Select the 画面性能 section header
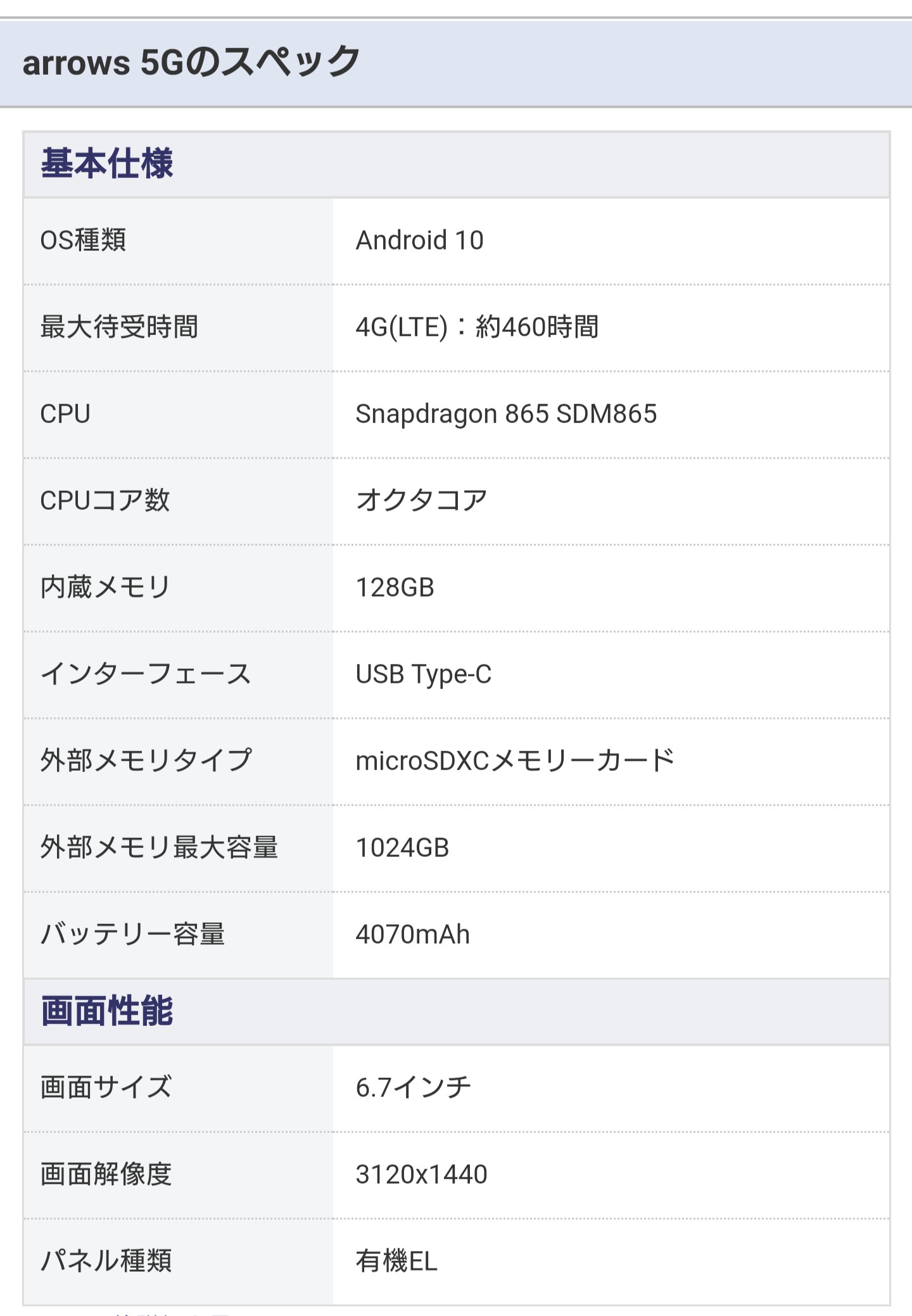912x1316 pixels. point(107,1010)
